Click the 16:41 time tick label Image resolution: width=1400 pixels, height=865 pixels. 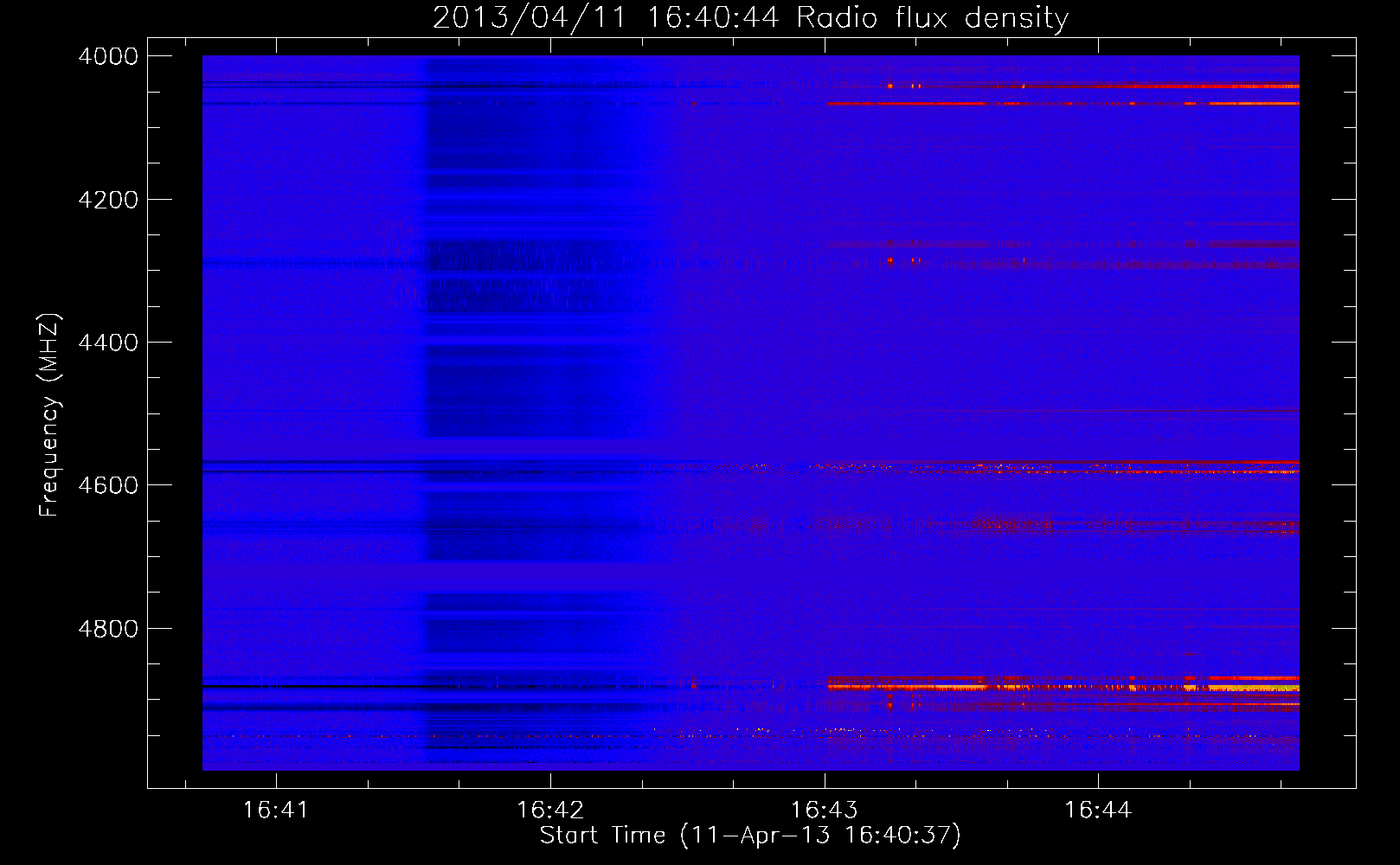point(275,811)
